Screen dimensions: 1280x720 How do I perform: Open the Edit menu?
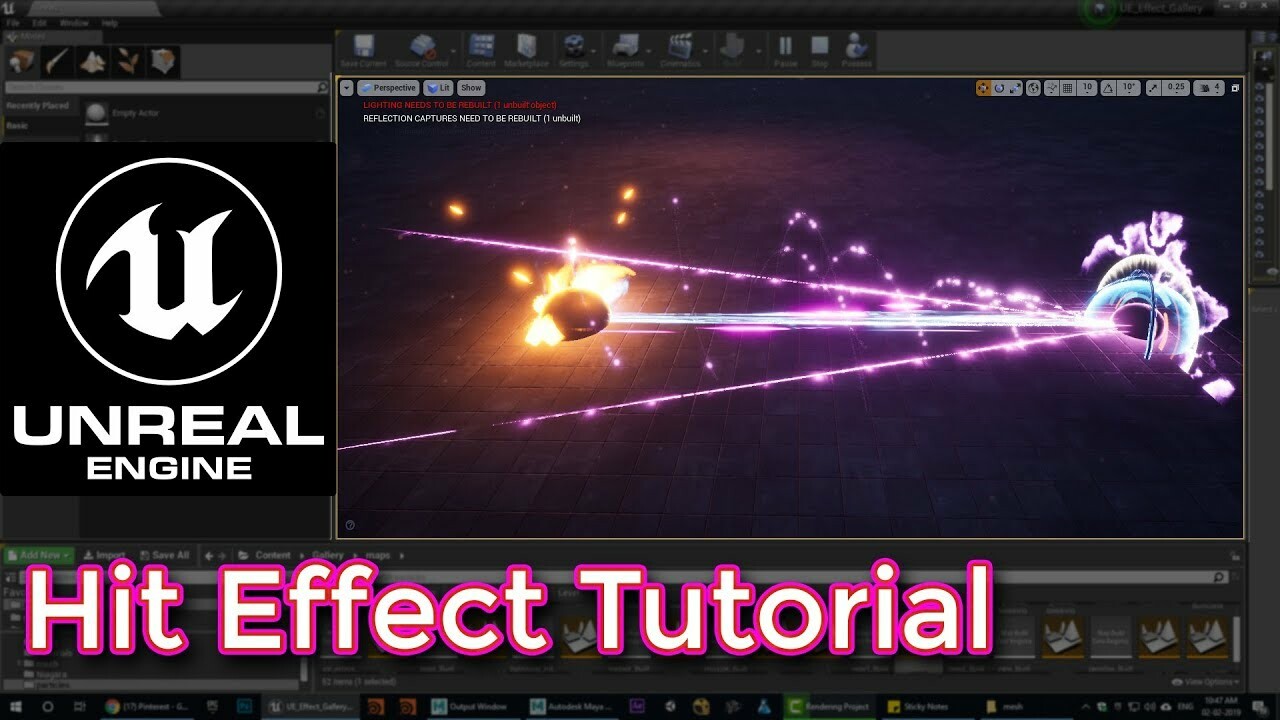tap(39, 22)
